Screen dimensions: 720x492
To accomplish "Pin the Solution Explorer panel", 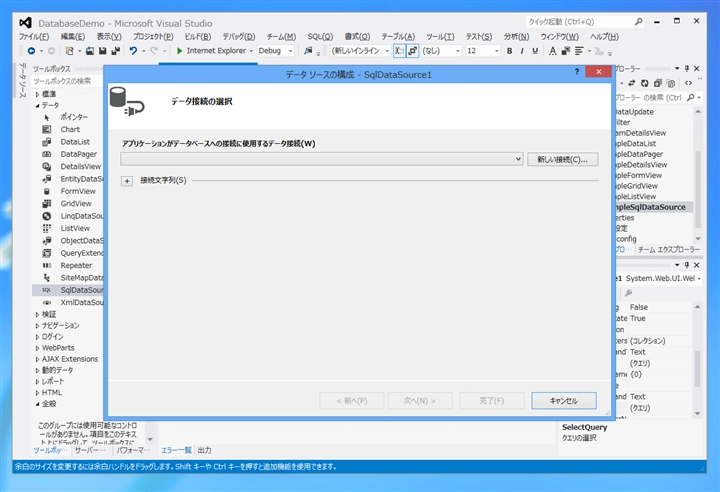I will point(686,68).
